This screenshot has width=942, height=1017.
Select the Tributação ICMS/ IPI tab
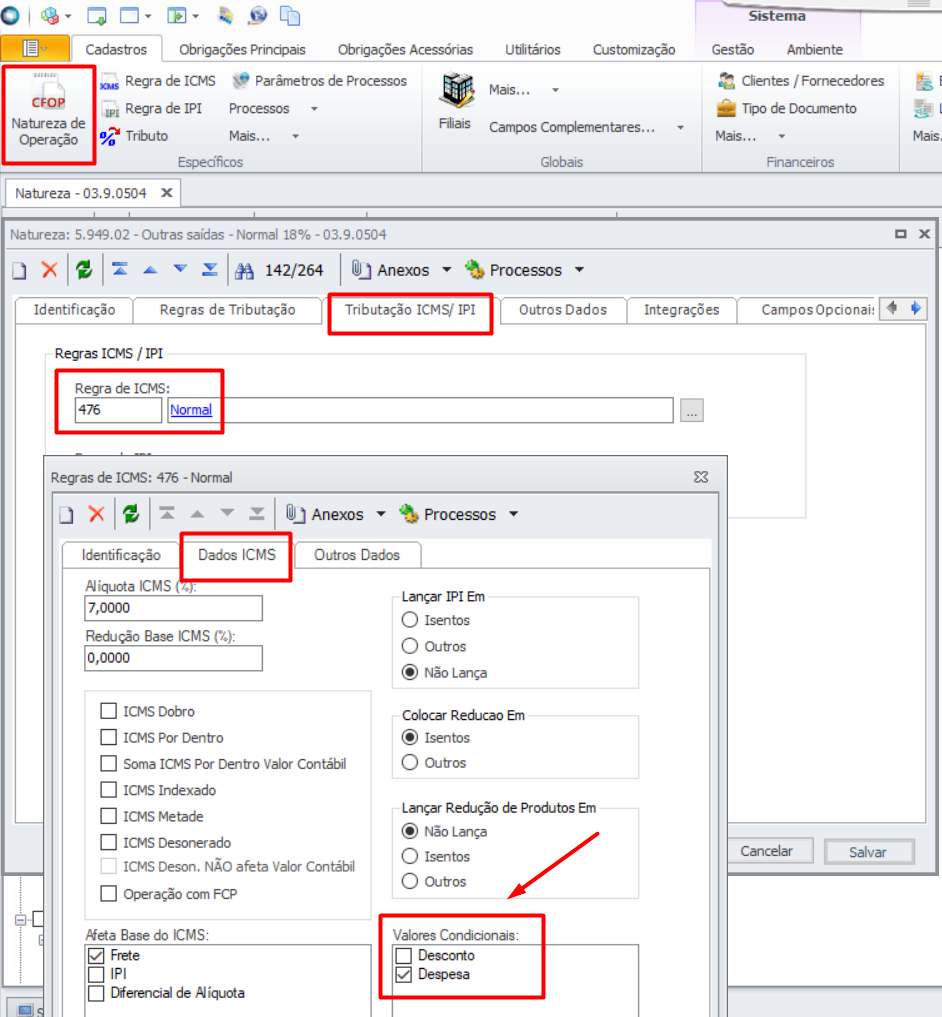click(410, 310)
